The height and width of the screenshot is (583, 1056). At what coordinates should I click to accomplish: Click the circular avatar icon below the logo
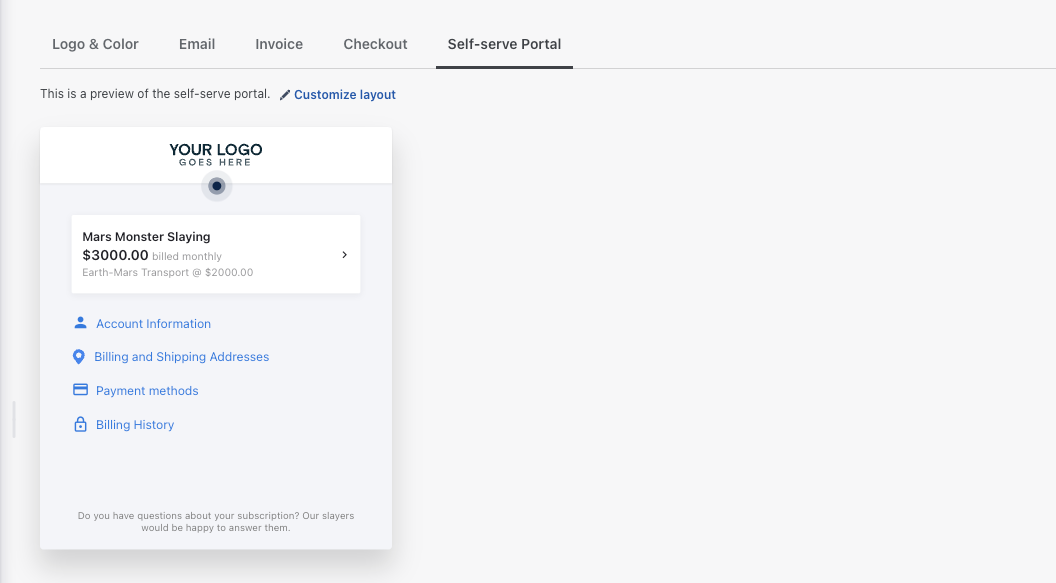tap(216, 185)
